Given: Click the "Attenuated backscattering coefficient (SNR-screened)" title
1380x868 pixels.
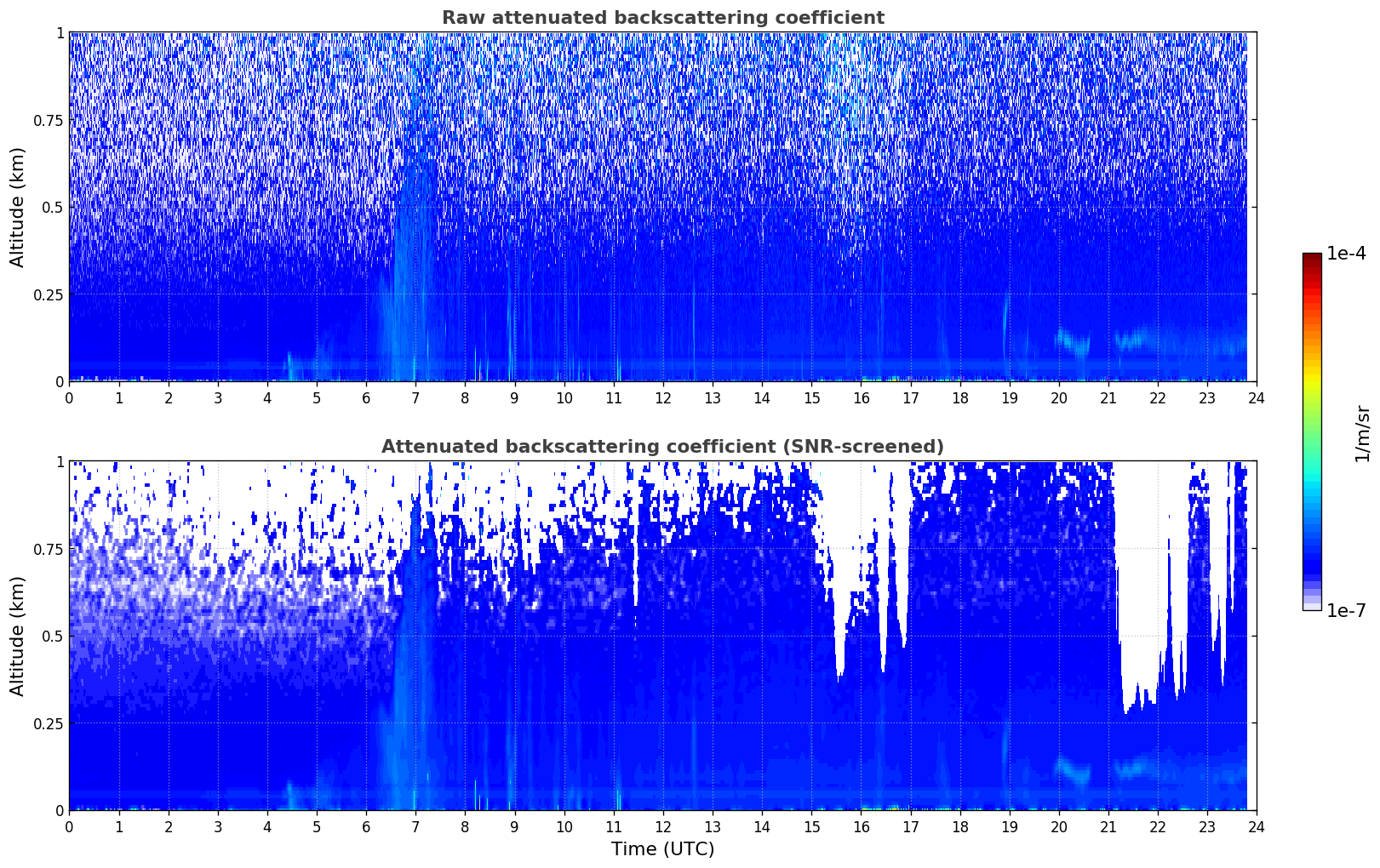Looking at the screenshot, I should (662, 447).
